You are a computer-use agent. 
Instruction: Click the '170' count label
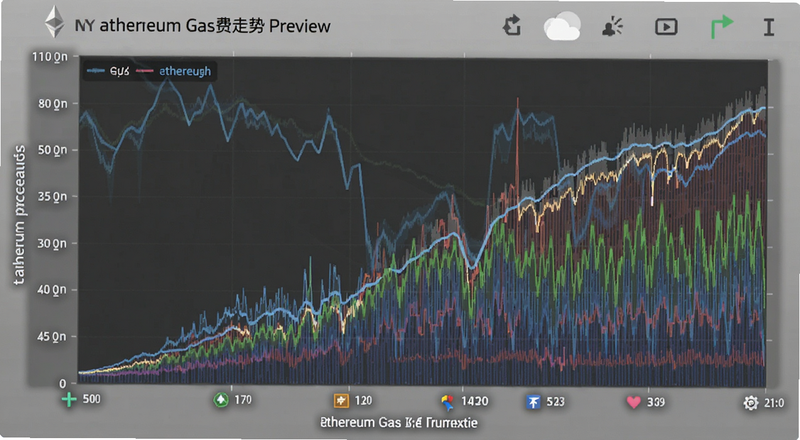click(x=243, y=400)
